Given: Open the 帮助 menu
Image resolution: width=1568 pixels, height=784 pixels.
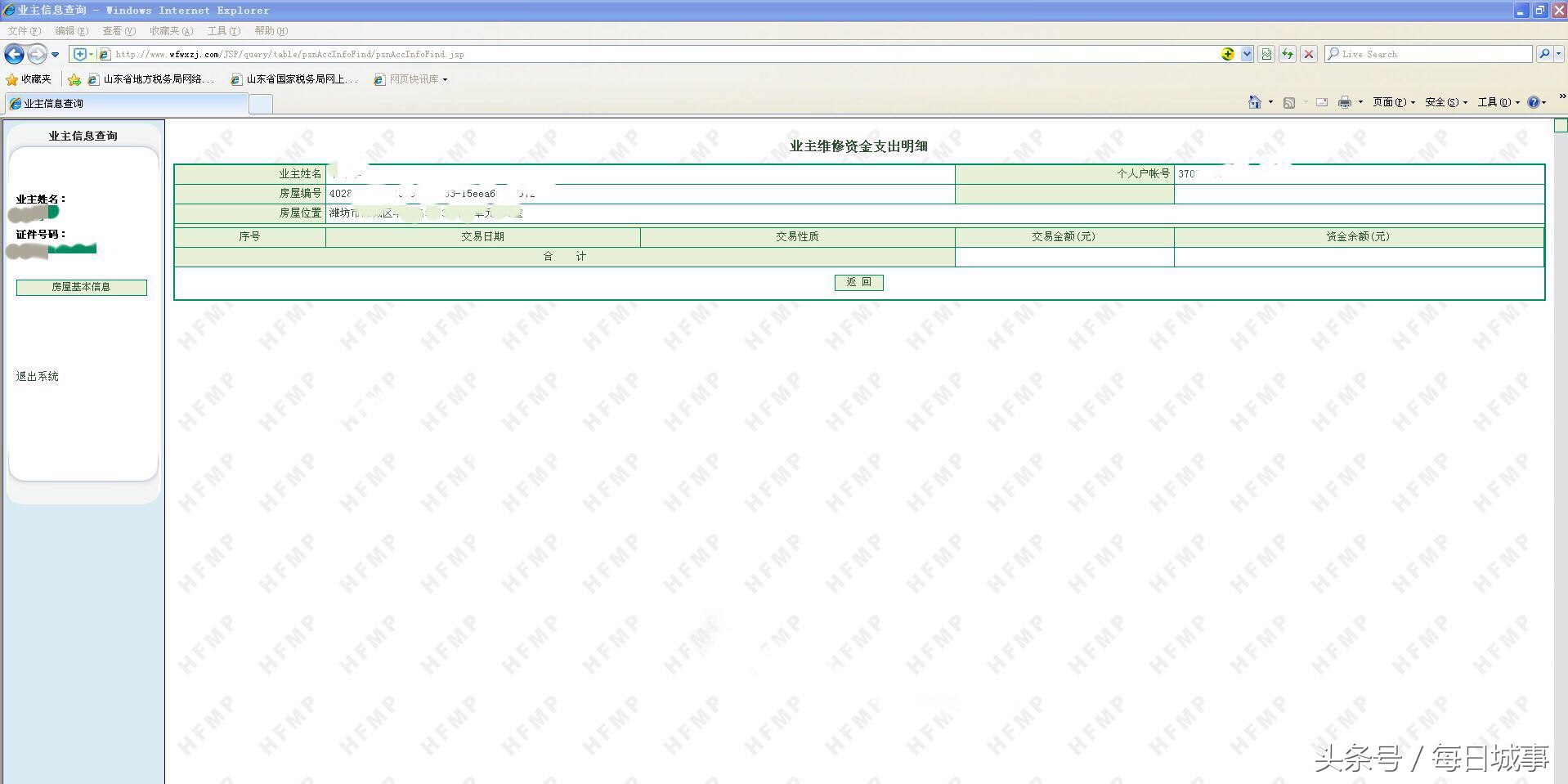Looking at the screenshot, I should pyautogui.click(x=271, y=31).
